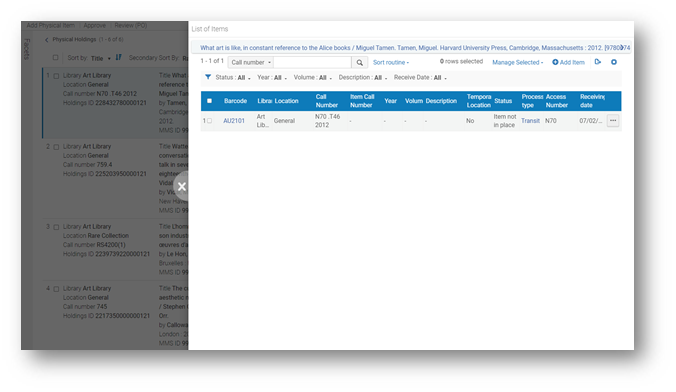Check holdings row with call number N70 .T46 2012
The width and height of the screenshot is (676, 392).
56,76
